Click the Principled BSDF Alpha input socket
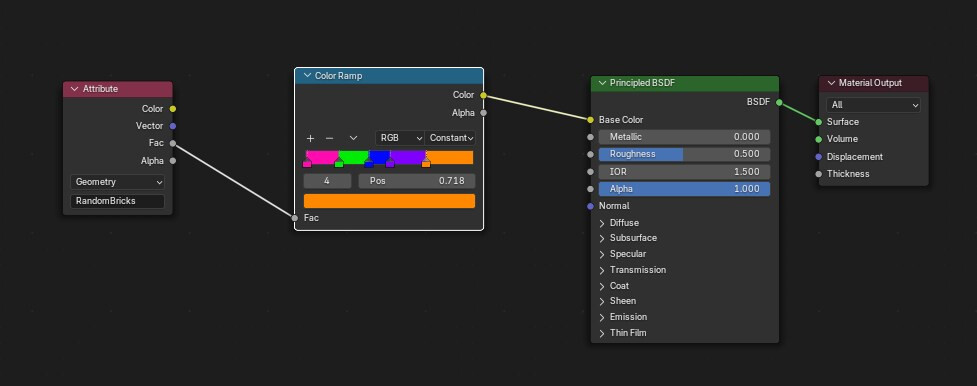The image size is (977, 386). [x=591, y=189]
